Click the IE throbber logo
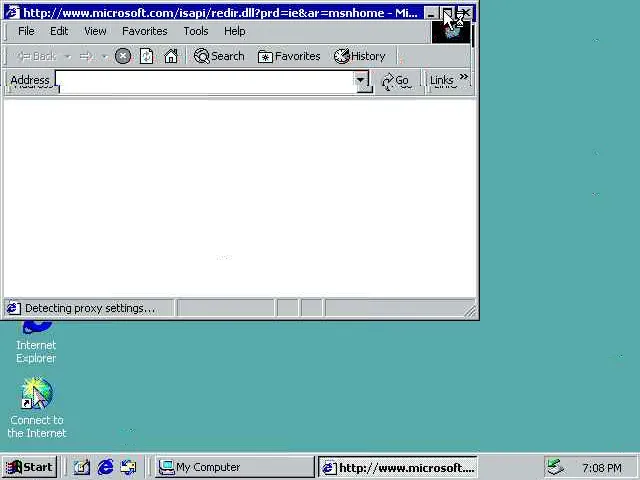640x480 pixels. pos(451,32)
